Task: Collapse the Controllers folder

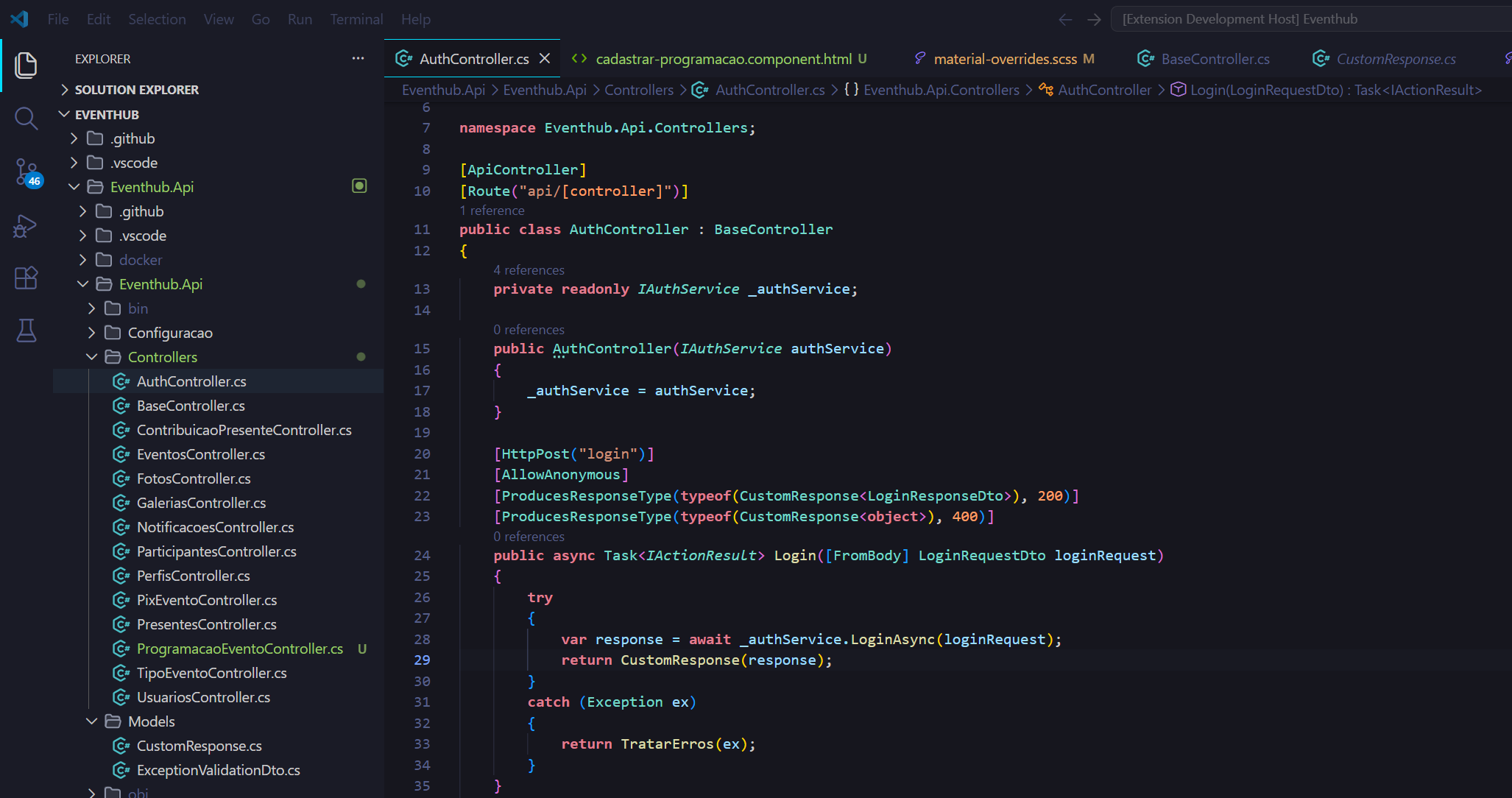Action: tap(92, 357)
